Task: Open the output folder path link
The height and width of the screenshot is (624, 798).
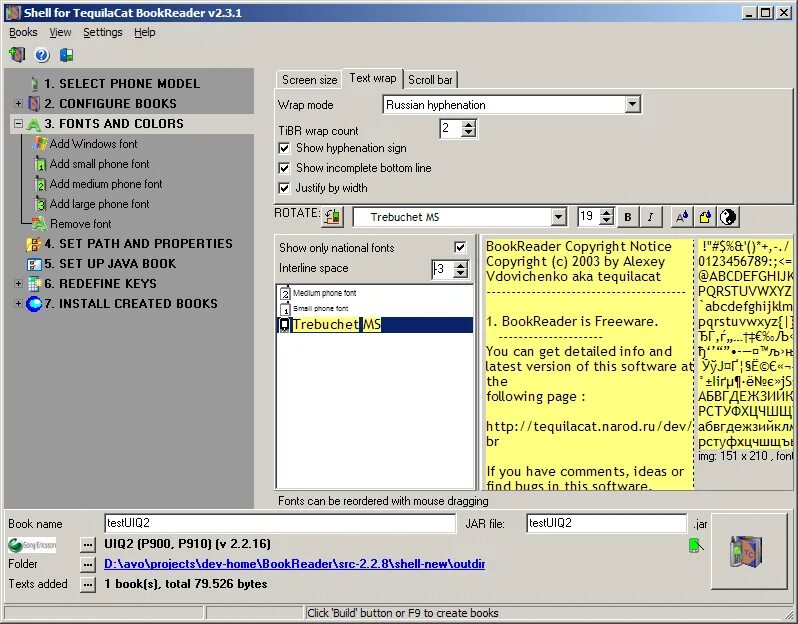Action: click(294, 564)
